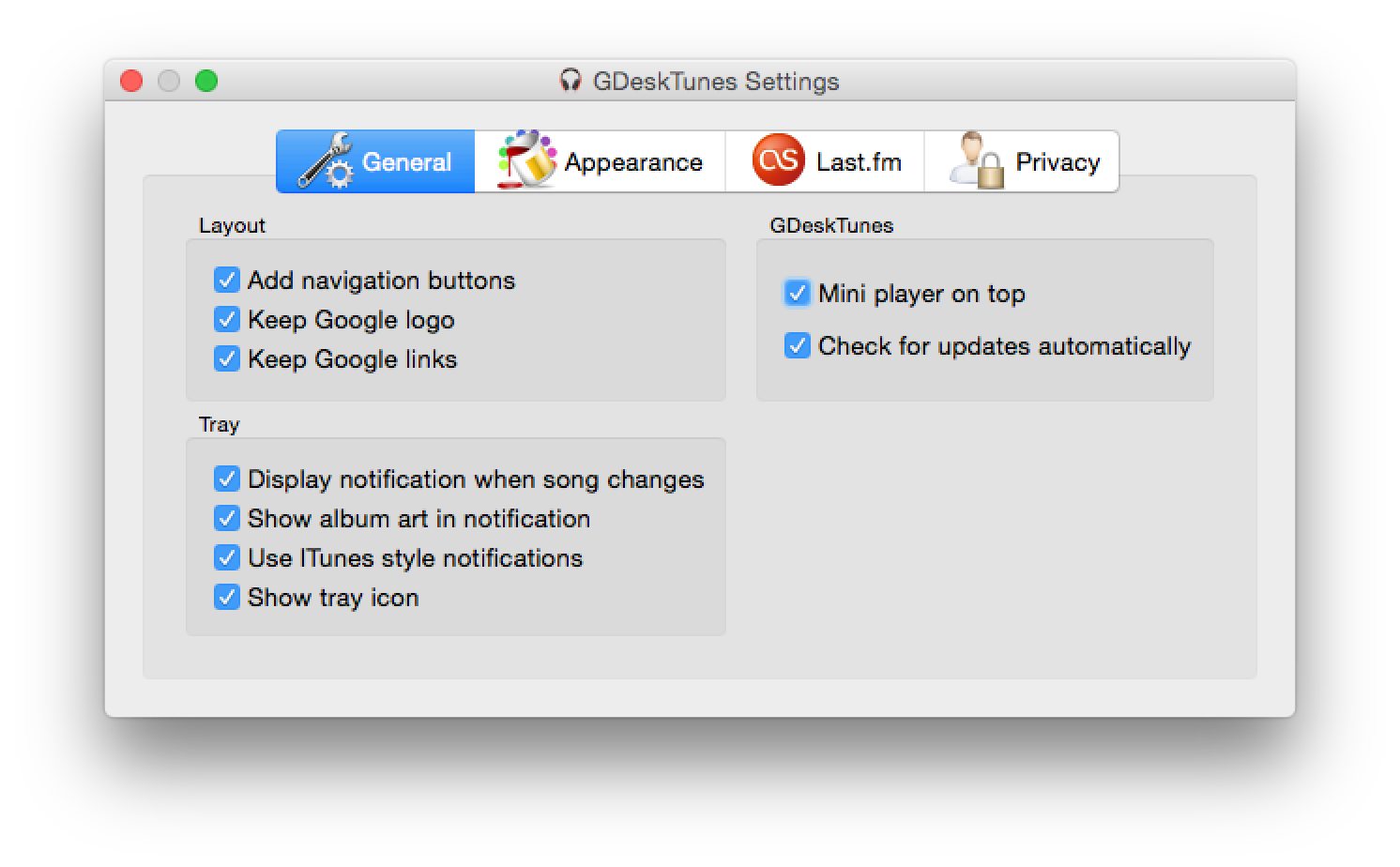Uncheck Show tray icon

[x=227, y=597]
